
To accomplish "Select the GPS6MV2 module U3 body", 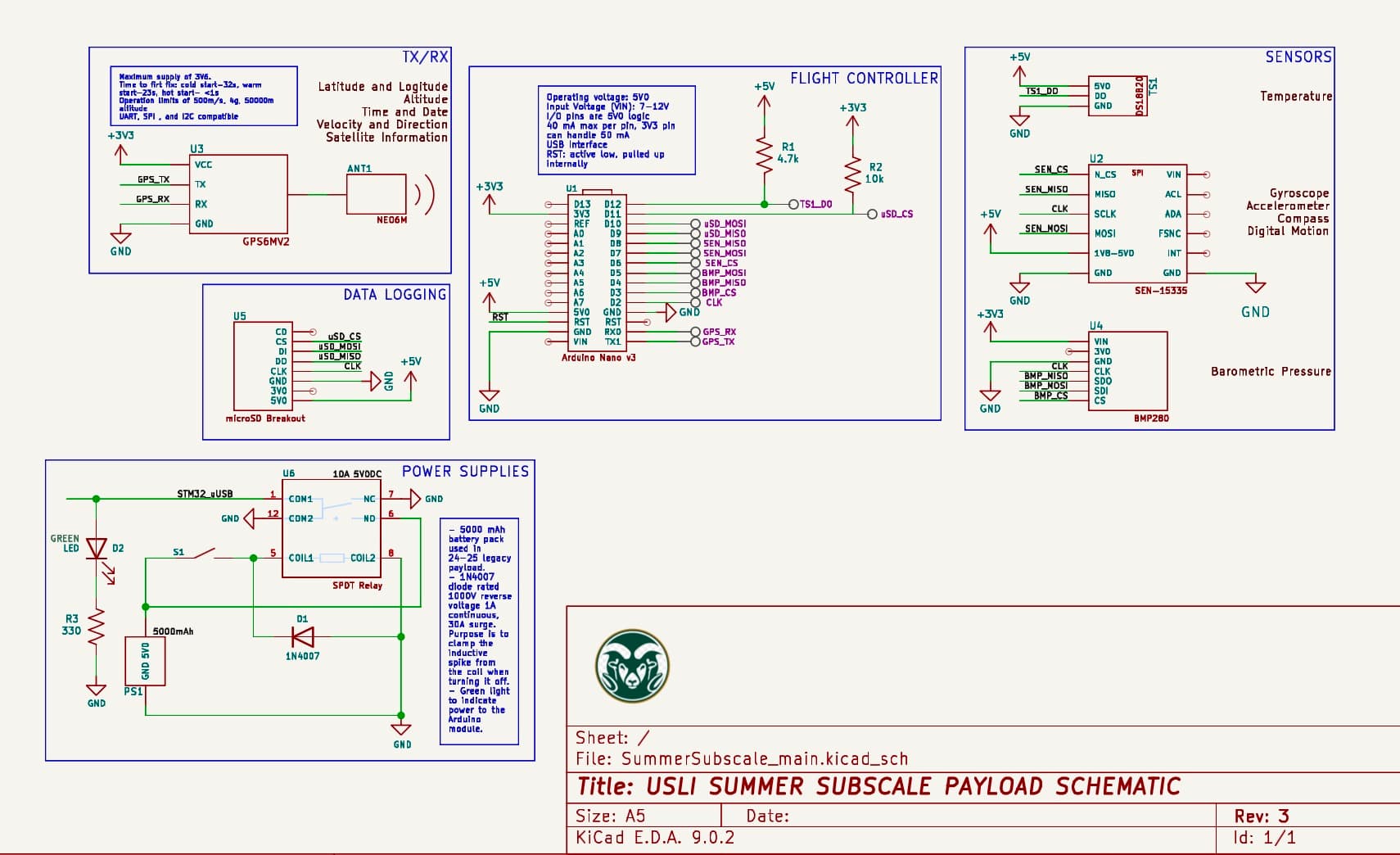I will 238,194.
